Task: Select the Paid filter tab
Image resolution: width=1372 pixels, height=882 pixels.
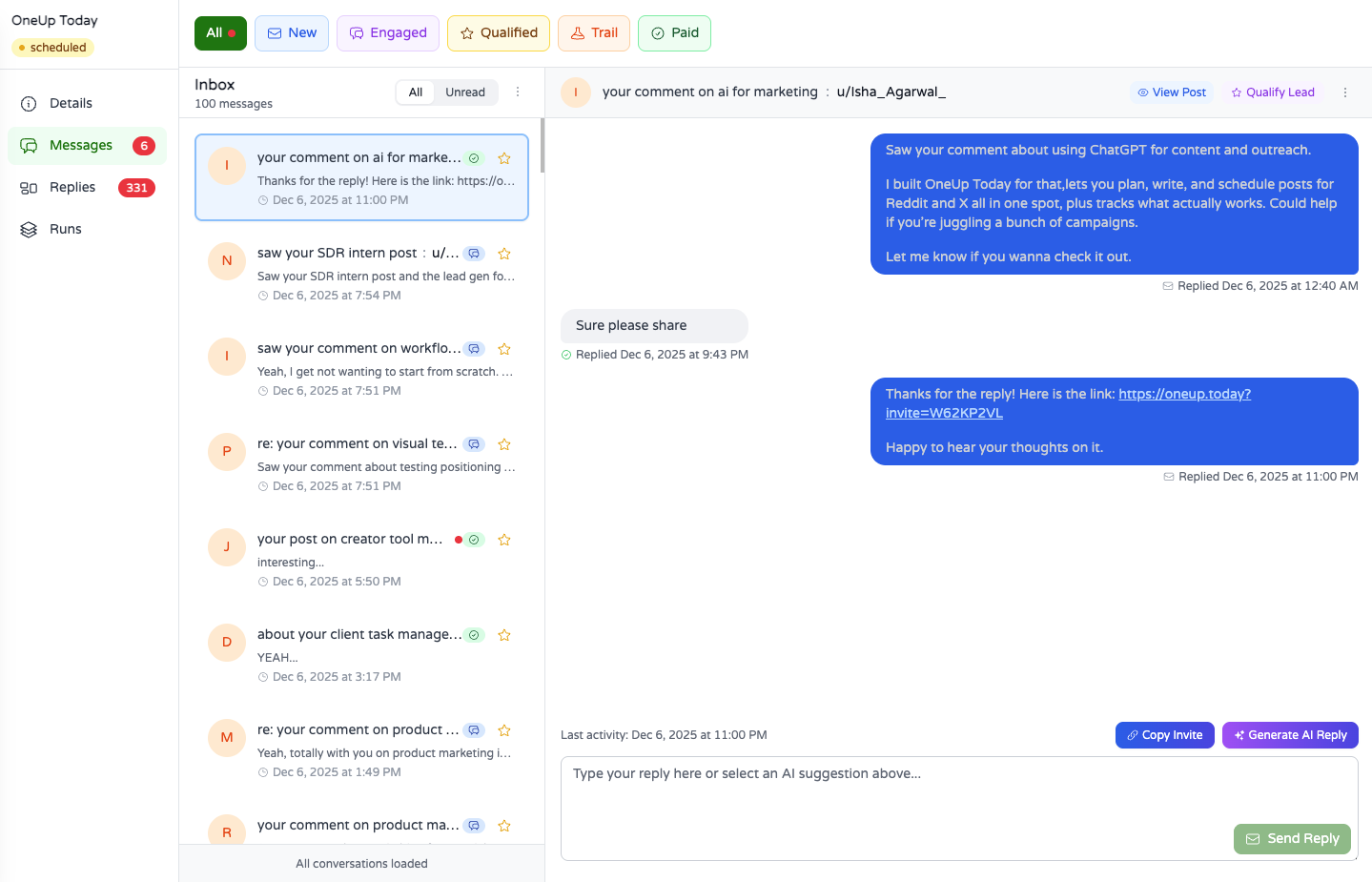Action: tap(674, 32)
